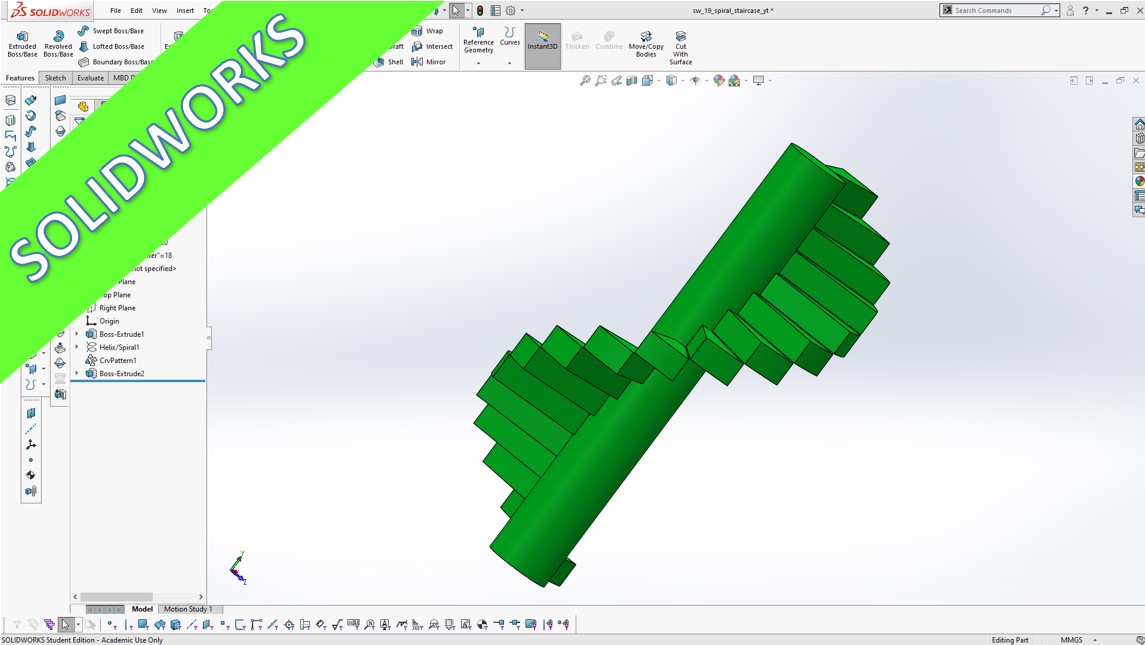Click MMGS unit system in status bar

click(1071, 640)
